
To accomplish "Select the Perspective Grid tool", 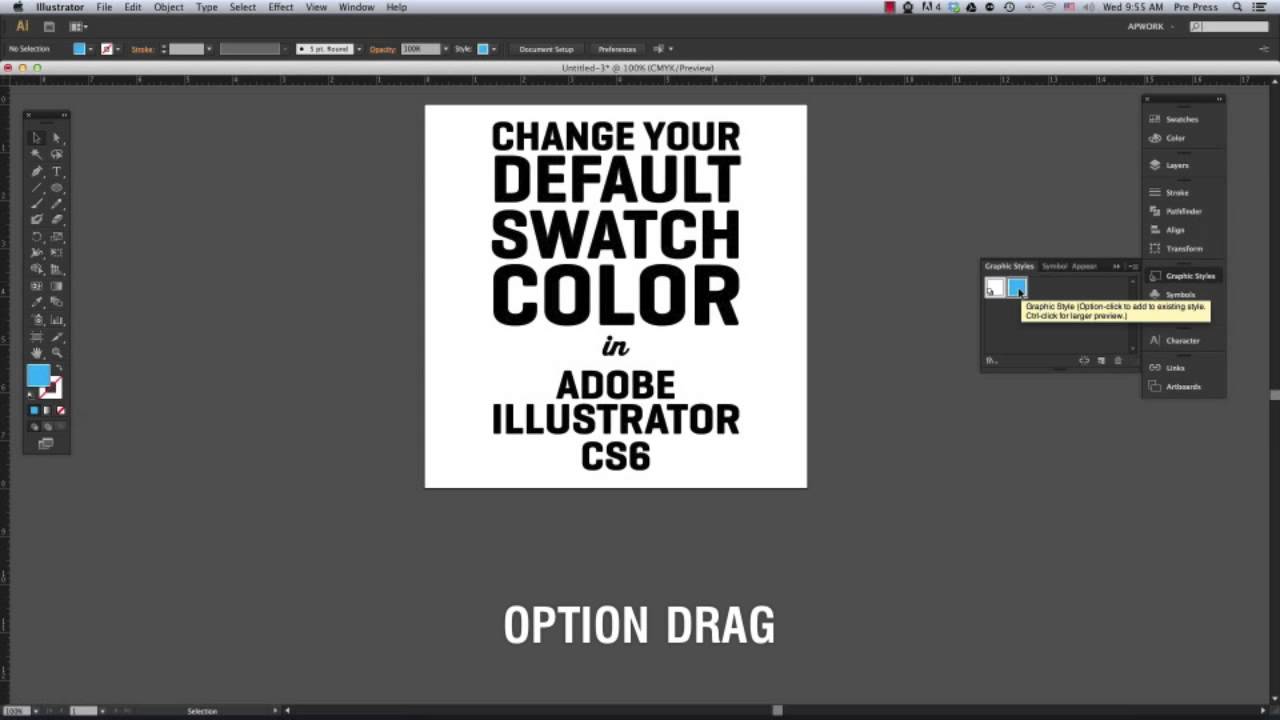I will [x=56, y=269].
